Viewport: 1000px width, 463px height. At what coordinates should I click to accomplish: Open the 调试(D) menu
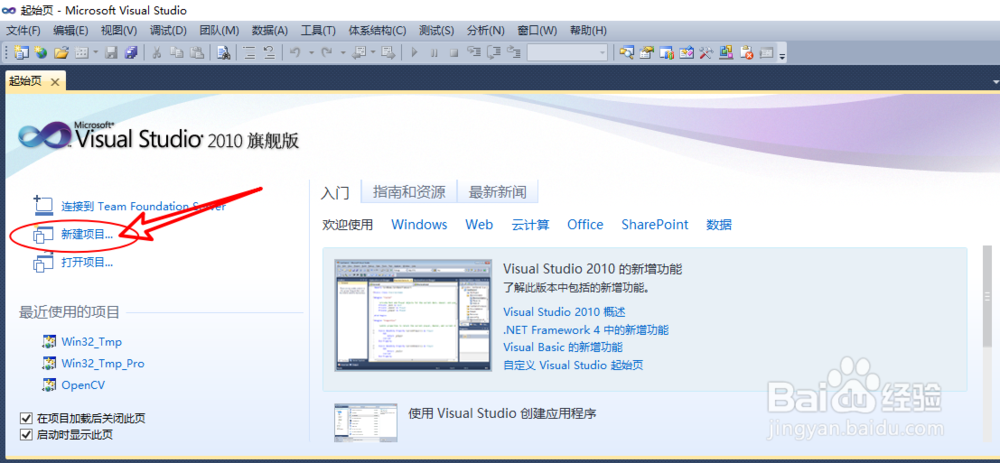pos(168,30)
